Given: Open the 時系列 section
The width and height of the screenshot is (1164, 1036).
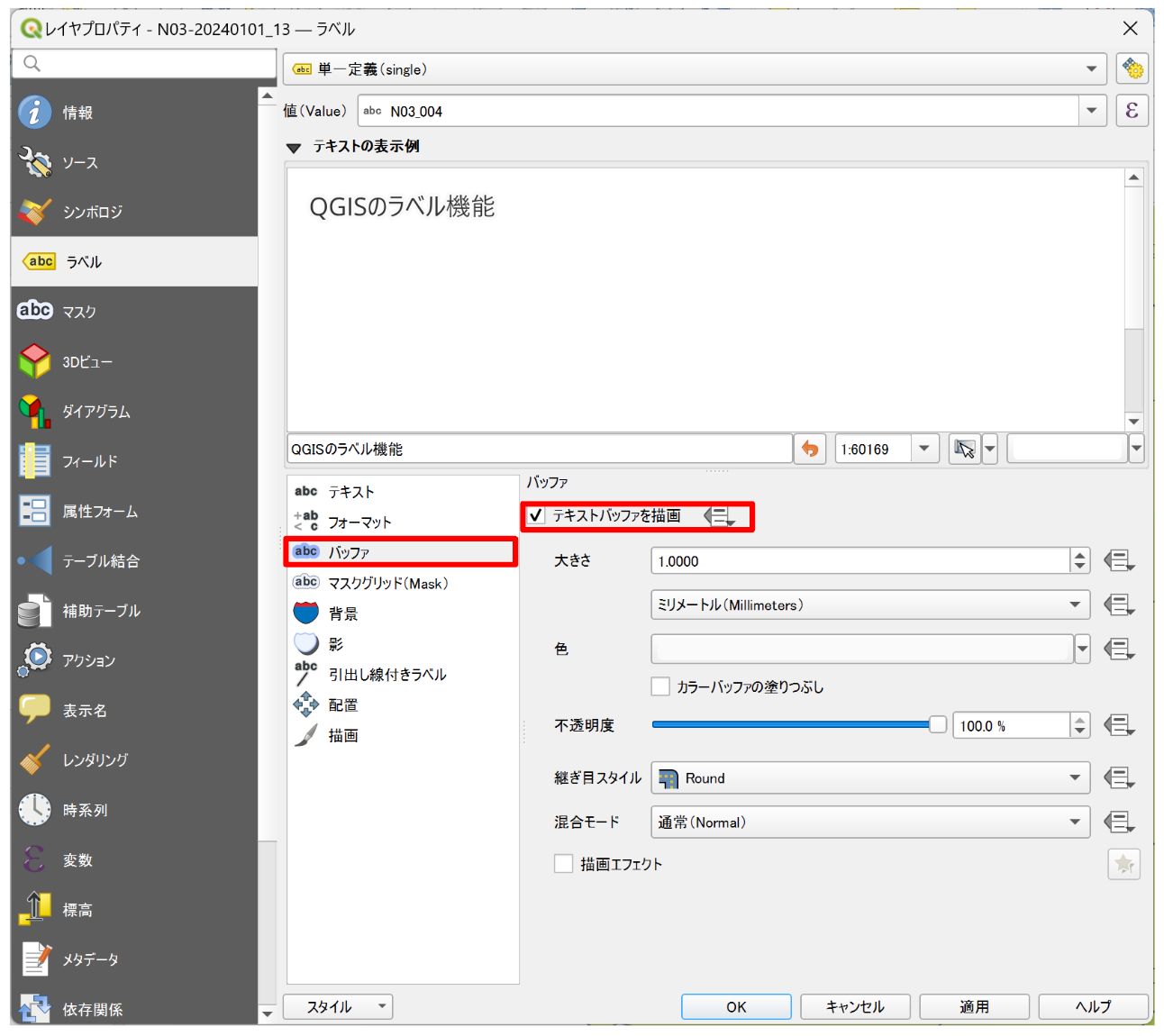Looking at the screenshot, I should click(x=134, y=810).
